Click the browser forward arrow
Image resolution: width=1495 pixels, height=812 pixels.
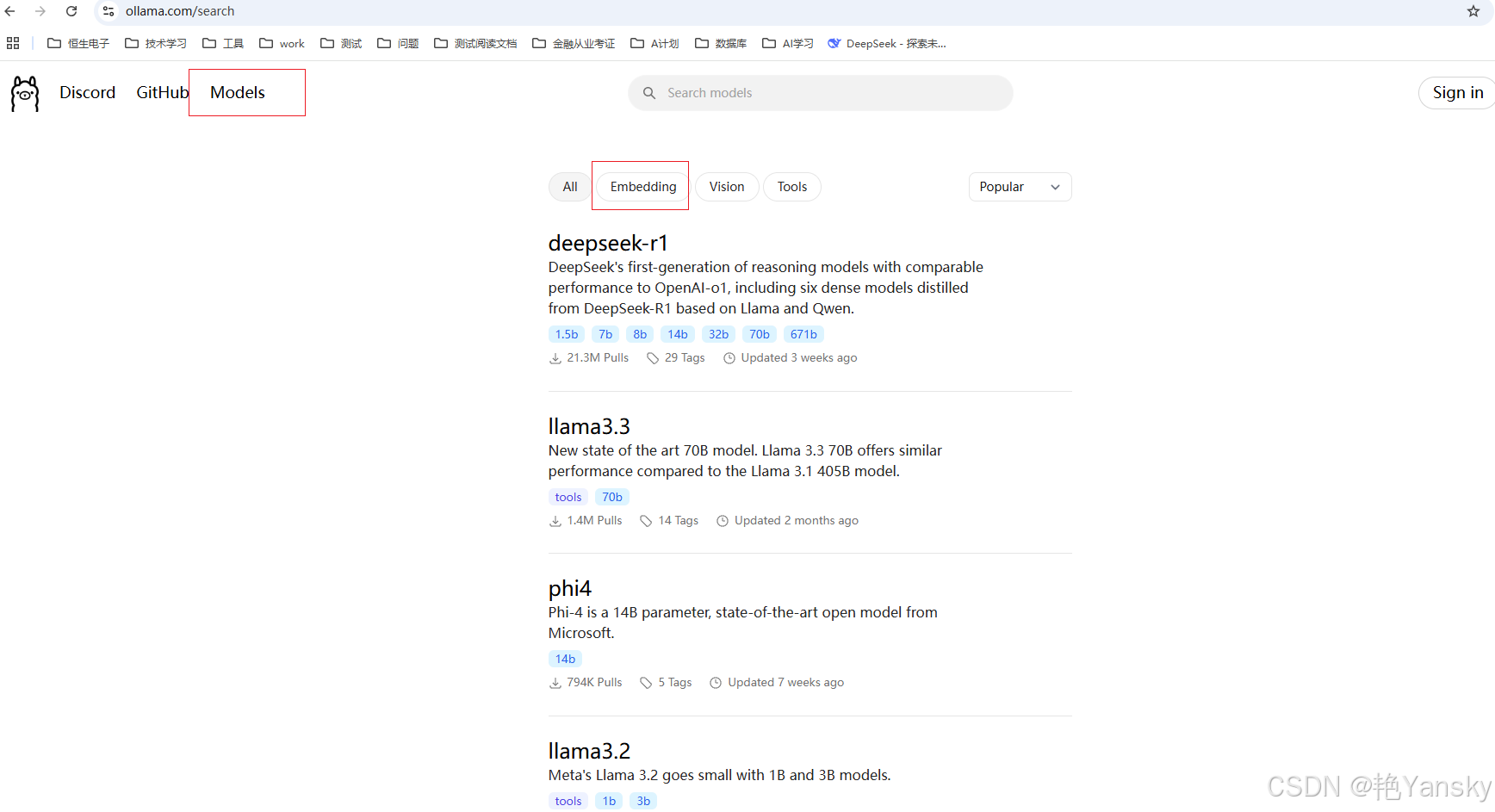(x=40, y=11)
